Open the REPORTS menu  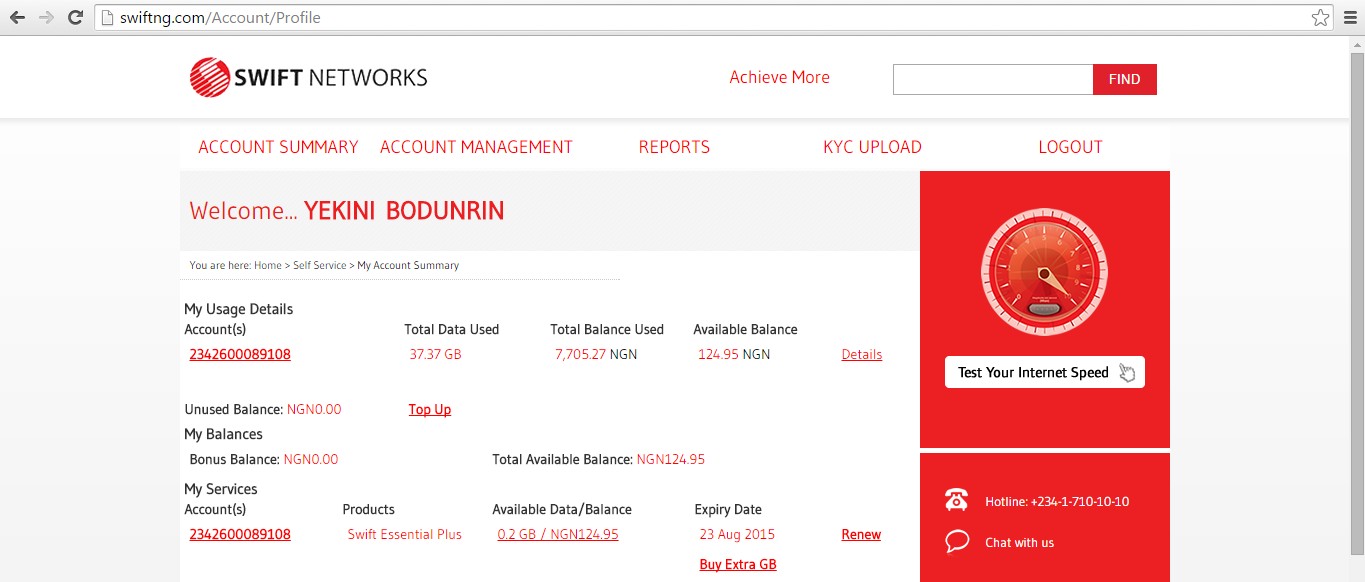(674, 146)
